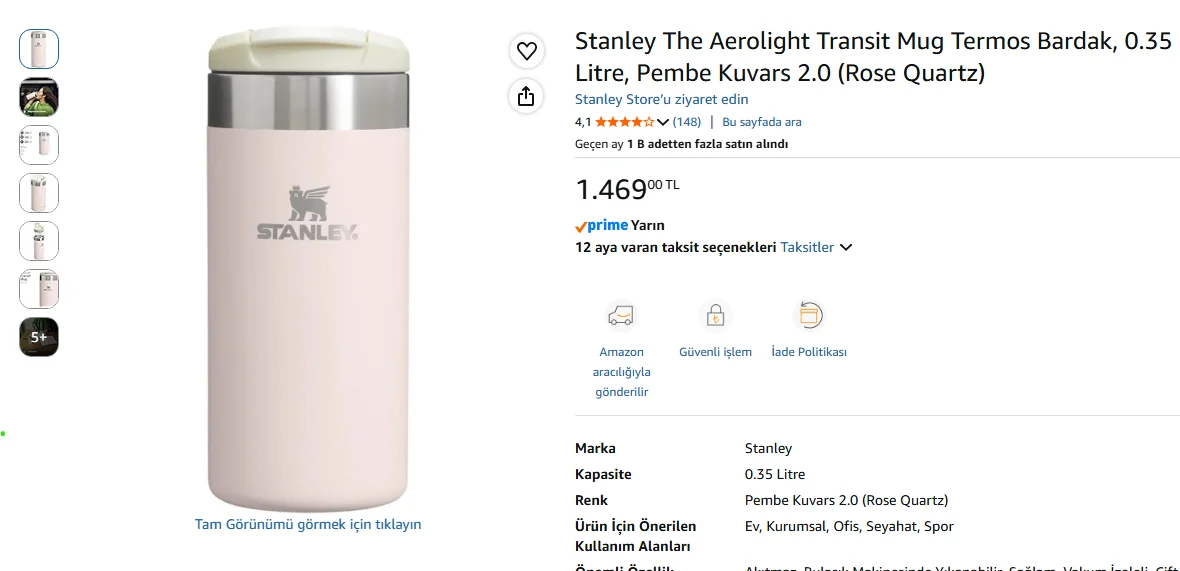Click the share icon below the heart
The width and height of the screenshot is (1180, 571).
pyautogui.click(x=526, y=96)
